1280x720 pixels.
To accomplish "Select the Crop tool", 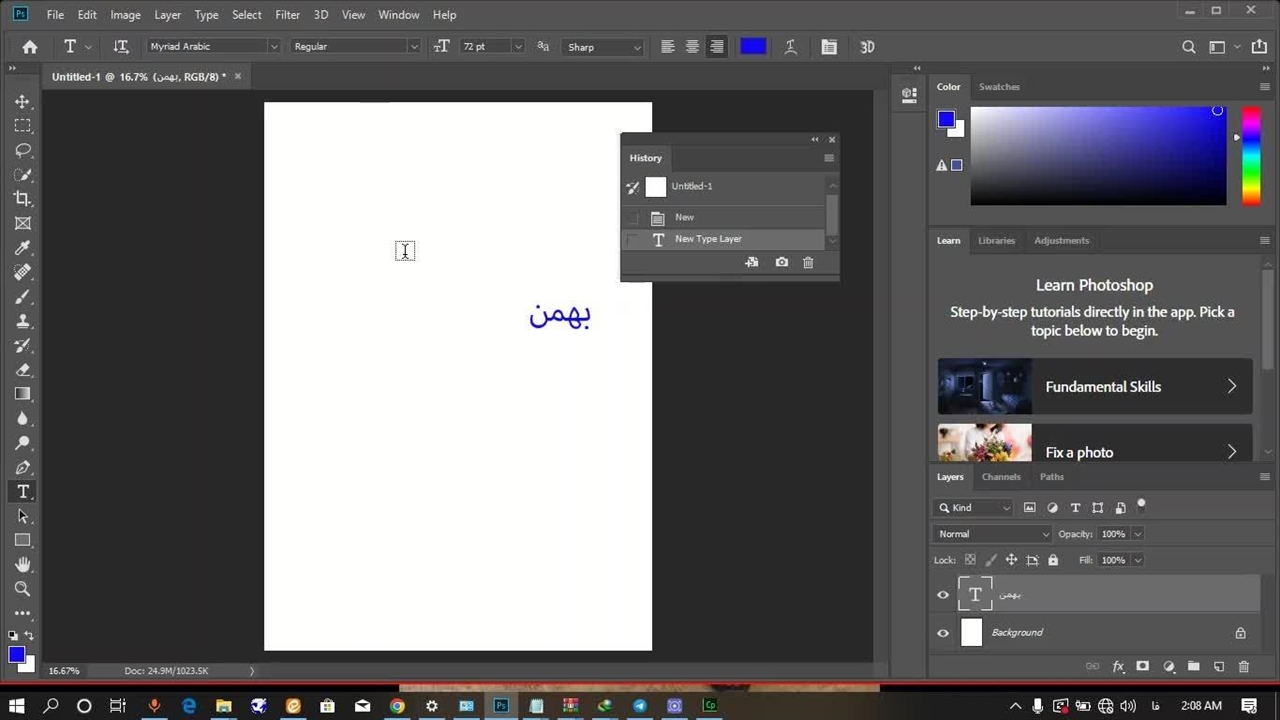I will pyautogui.click(x=22, y=199).
